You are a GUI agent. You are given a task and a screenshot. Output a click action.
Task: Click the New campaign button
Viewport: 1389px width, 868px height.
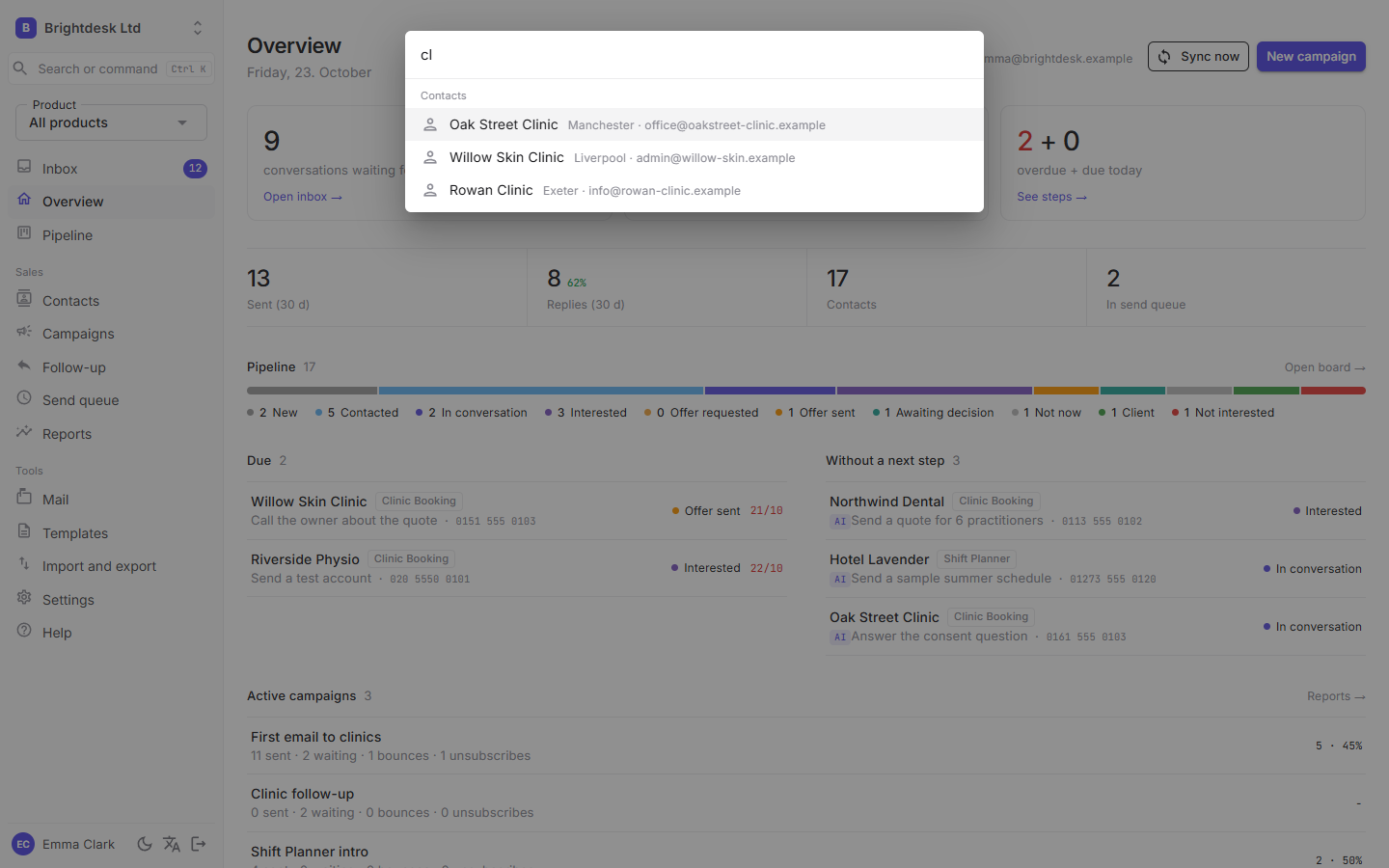tap(1311, 56)
